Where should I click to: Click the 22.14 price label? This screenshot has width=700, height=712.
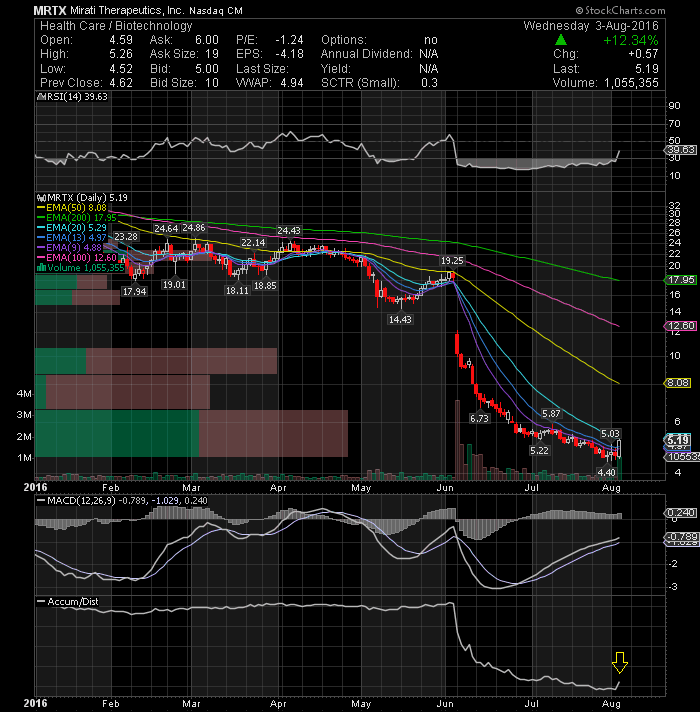pyautogui.click(x=253, y=243)
